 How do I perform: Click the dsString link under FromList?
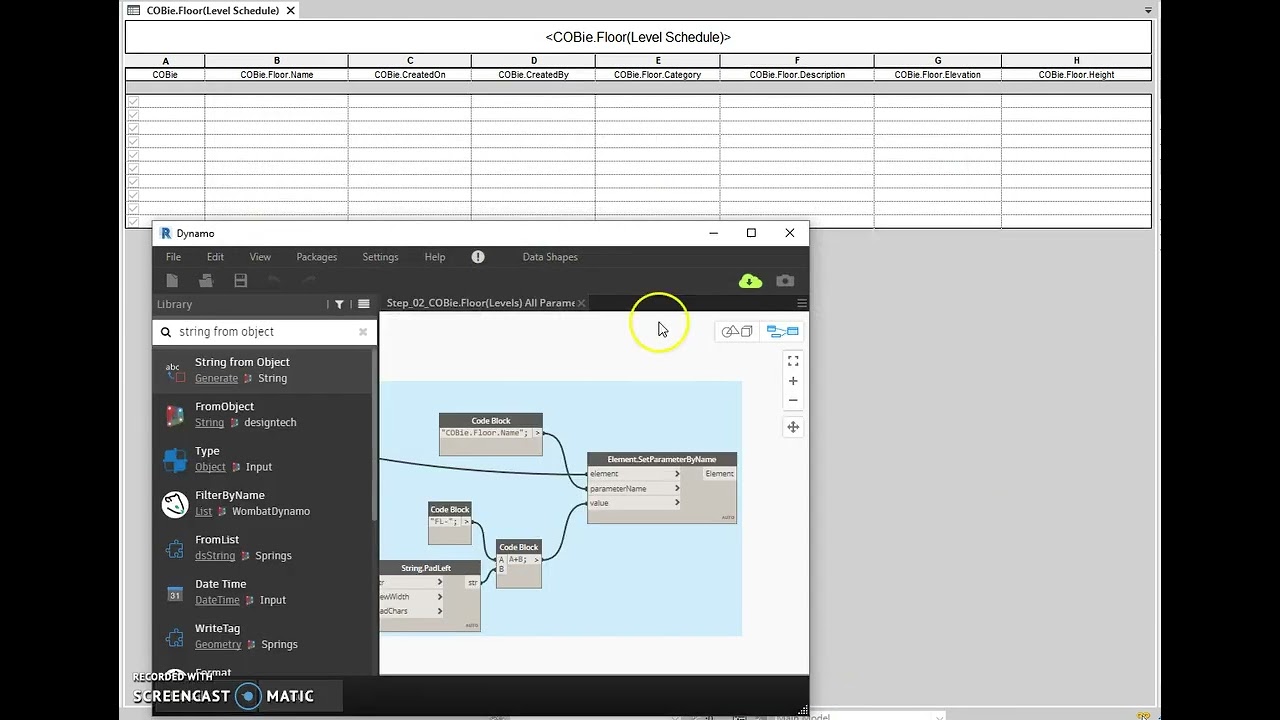(215, 556)
